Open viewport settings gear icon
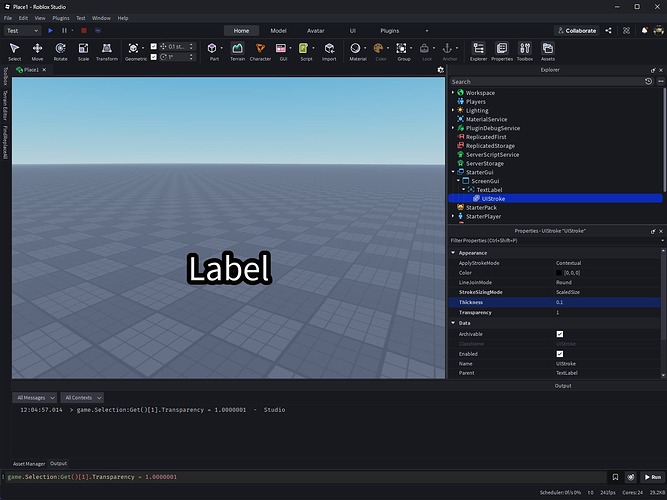Viewport: 667px width, 500px height. point(441,70)
